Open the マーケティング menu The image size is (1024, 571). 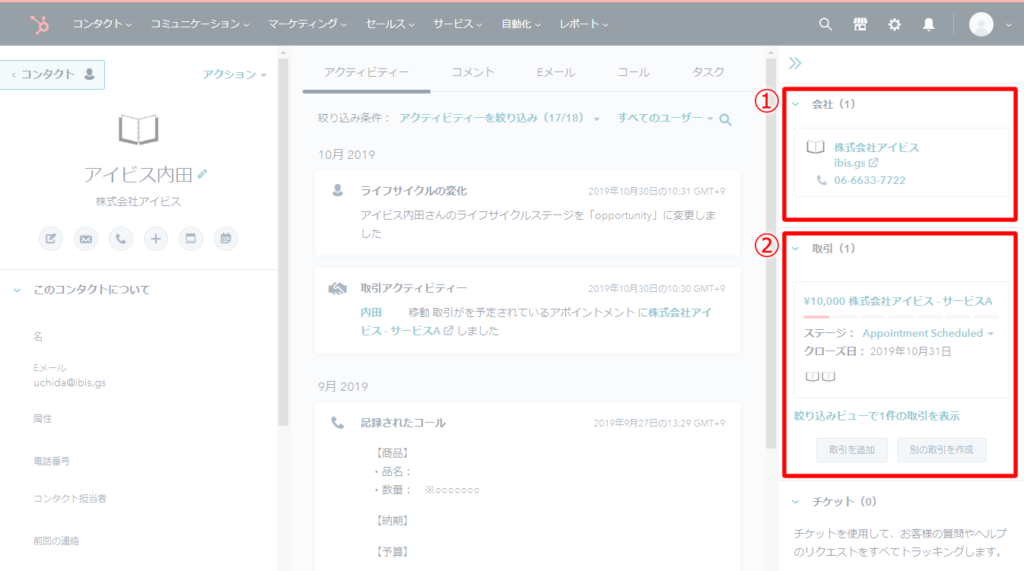[x=307, y=24]
